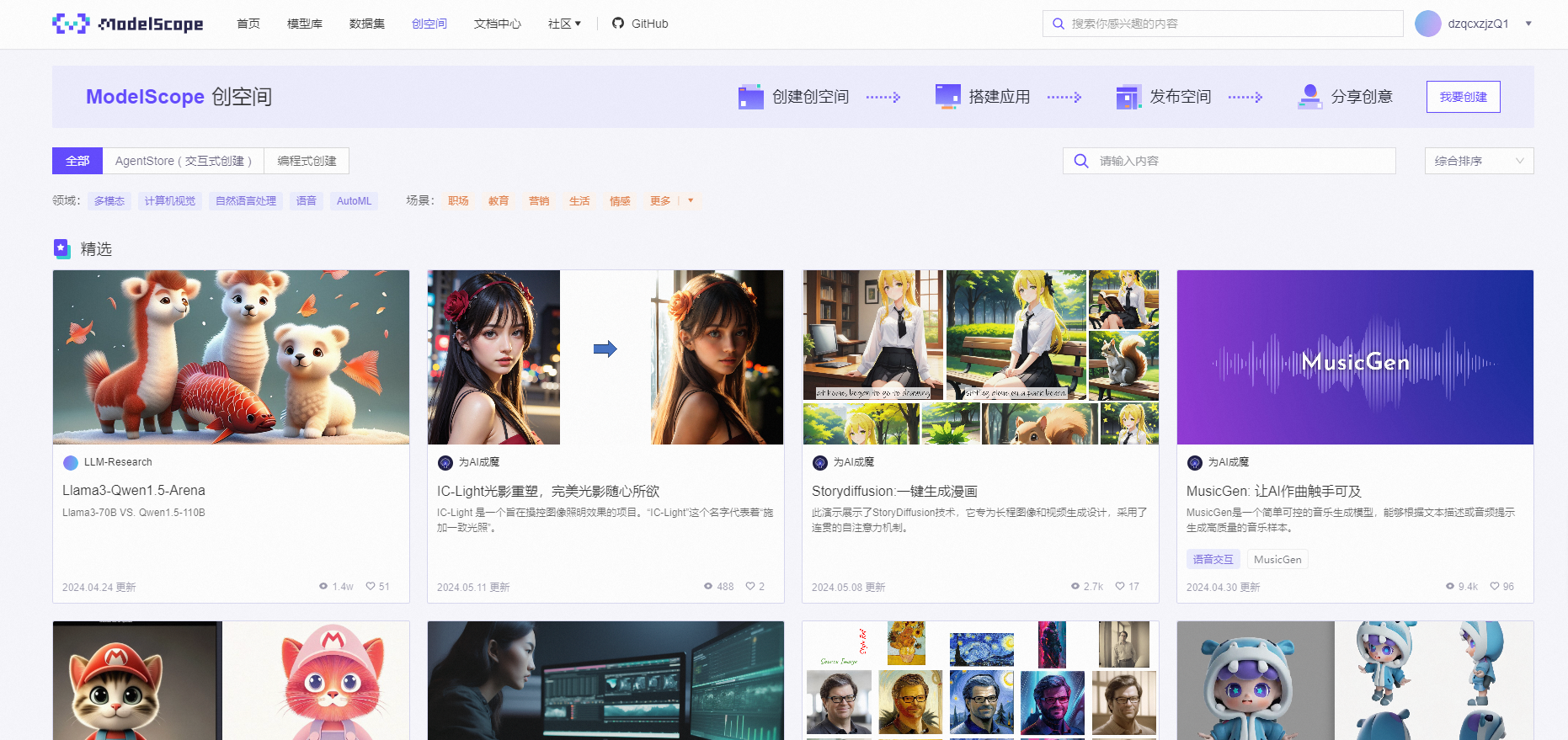Image resolution: width=1568 pixels, height=740 pixels.
Task: Open the IC-Light portrait thumbnail
Action: pyautogui.click(x=605, y=357)
